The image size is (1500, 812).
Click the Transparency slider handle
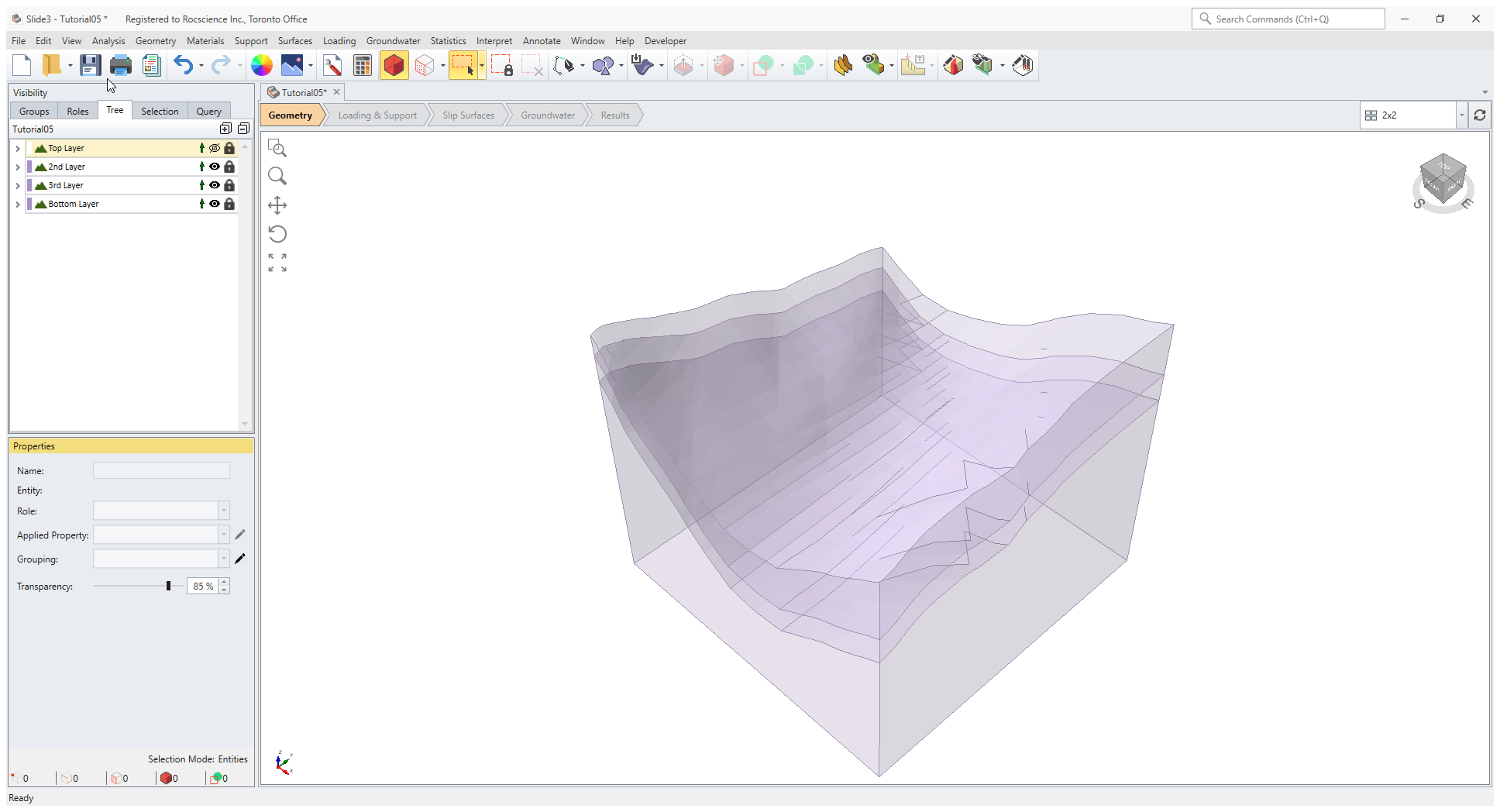click(168, 586)
